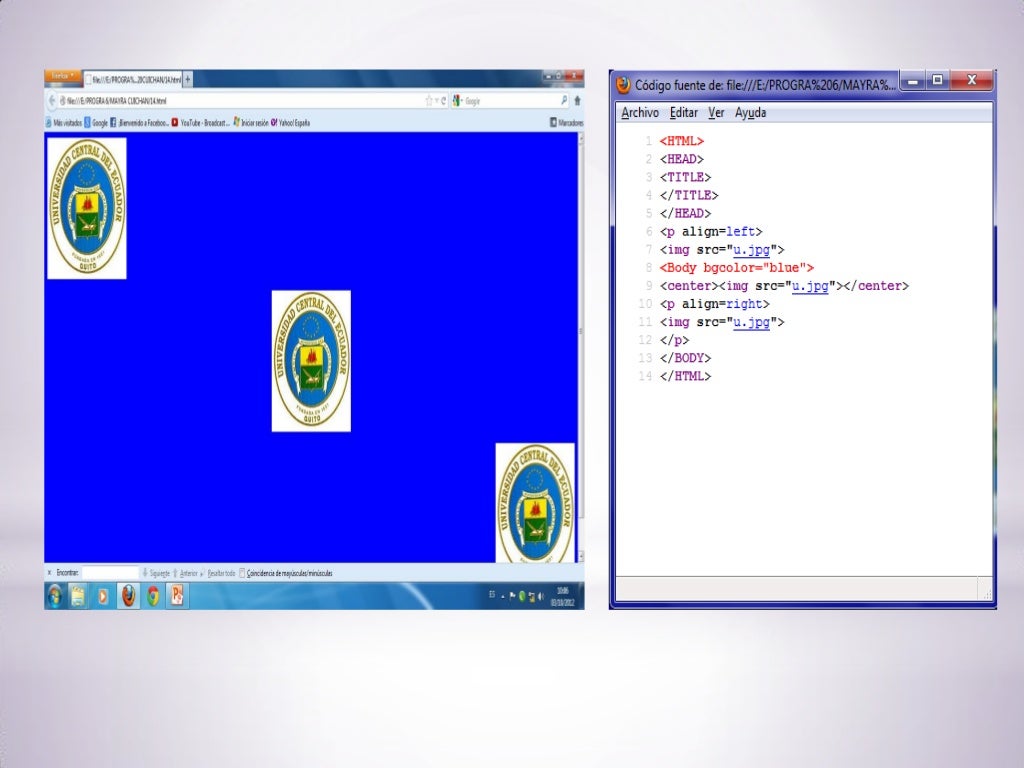This screenshot has width=1024, height=768.
Task: Toggle Coincidencia de mayúsculas/minúsculas checkbox
Action: 242,573
